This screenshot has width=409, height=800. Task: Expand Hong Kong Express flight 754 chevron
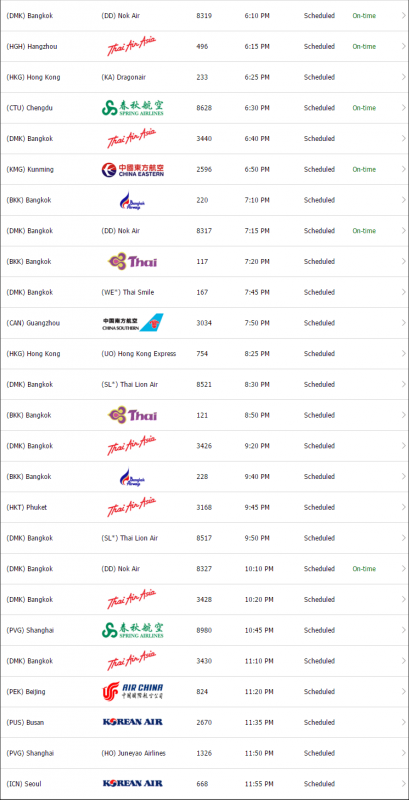tap(403, 354)
